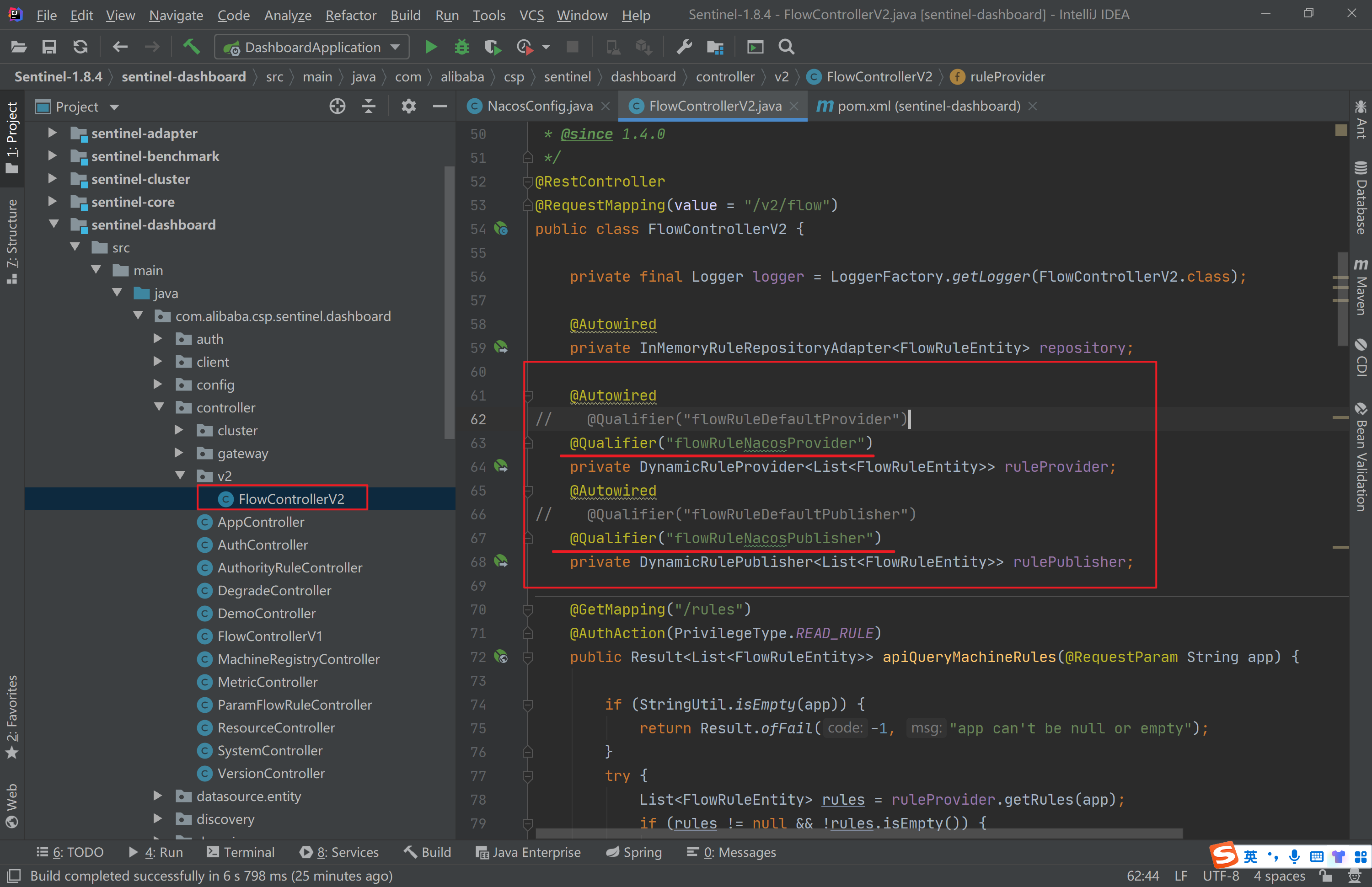Run with Coverage shield icon
Image resolution: width=1372 pixels, height=887 pixels.
[493, 47]
